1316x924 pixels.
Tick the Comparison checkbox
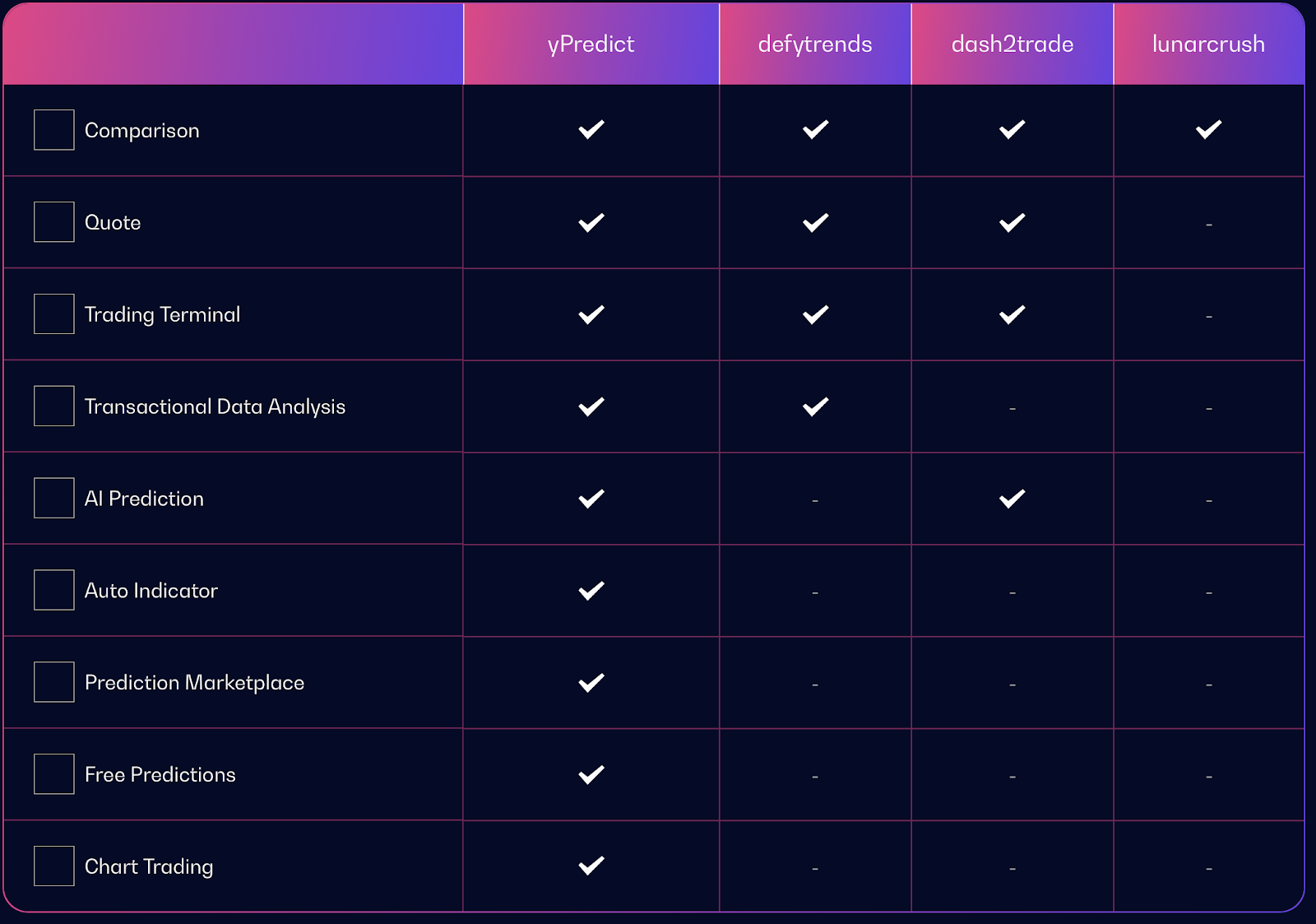coord(54,130)
